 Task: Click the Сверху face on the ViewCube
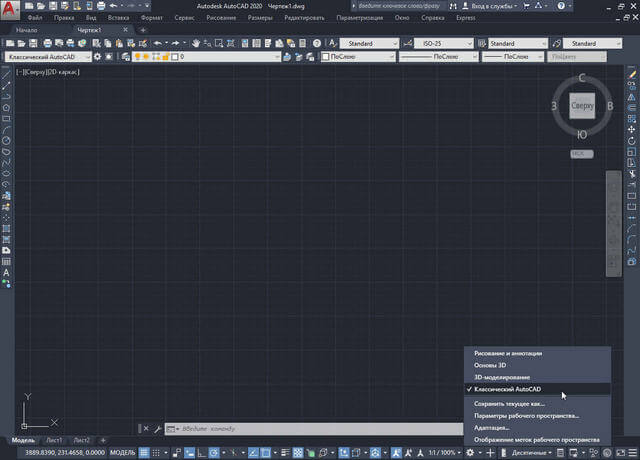point(582,105)
